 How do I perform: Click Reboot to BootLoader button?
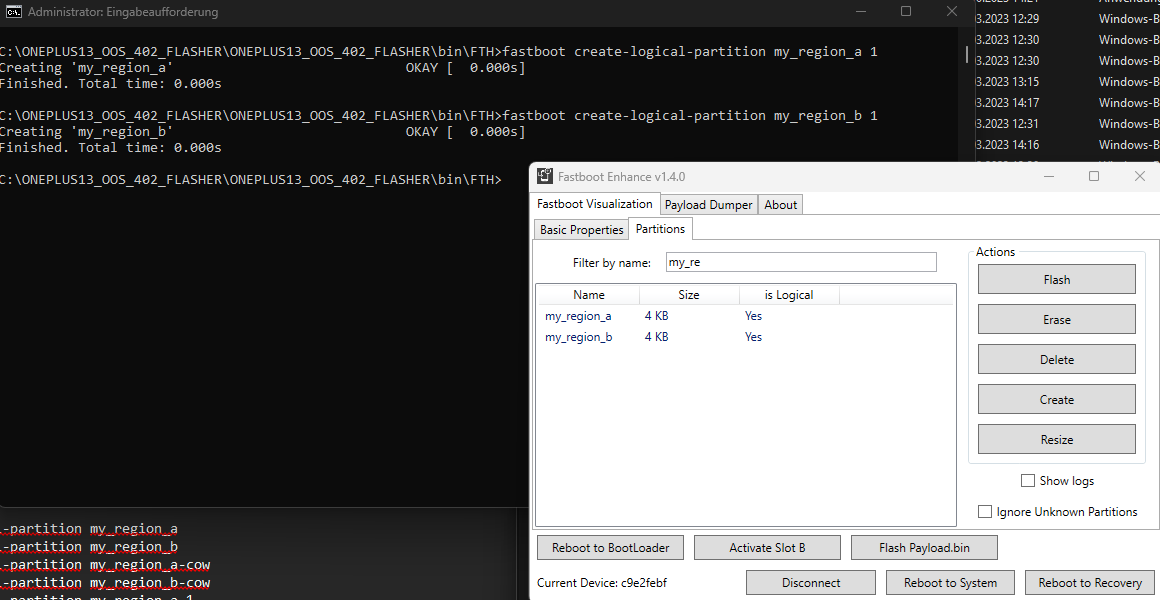point(610,548)
